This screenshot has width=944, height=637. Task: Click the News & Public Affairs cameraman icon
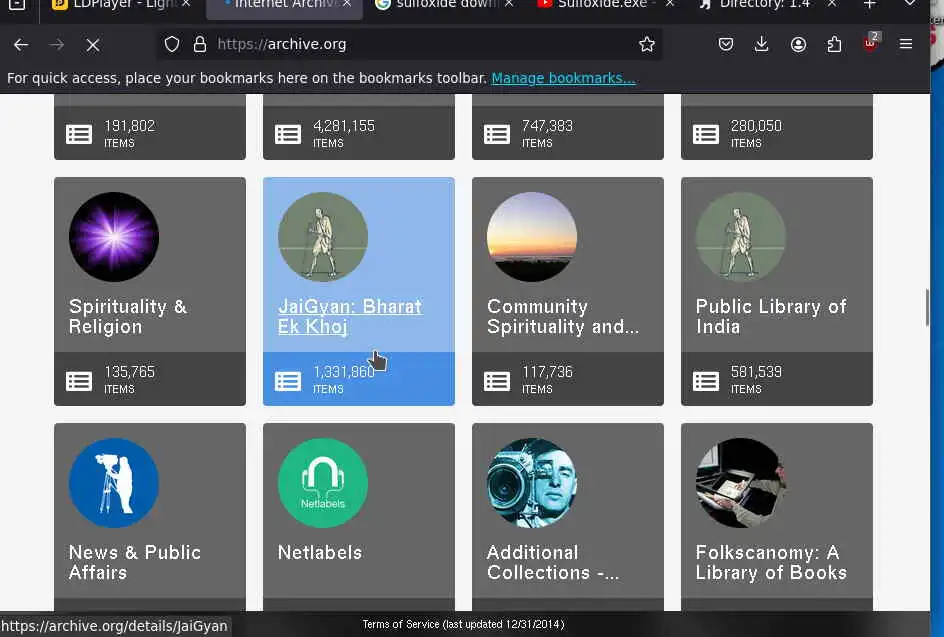coord(114,483)
